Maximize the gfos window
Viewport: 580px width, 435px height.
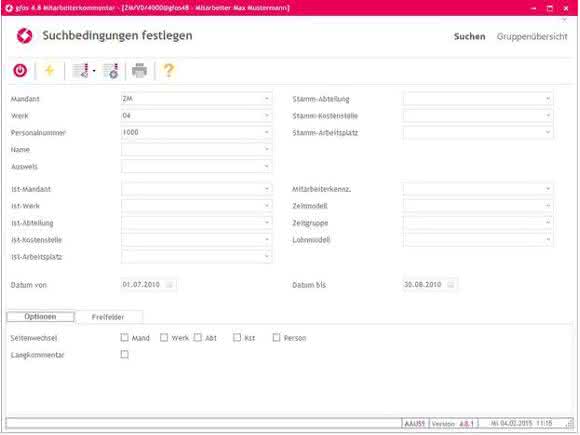tap(550, 8)
